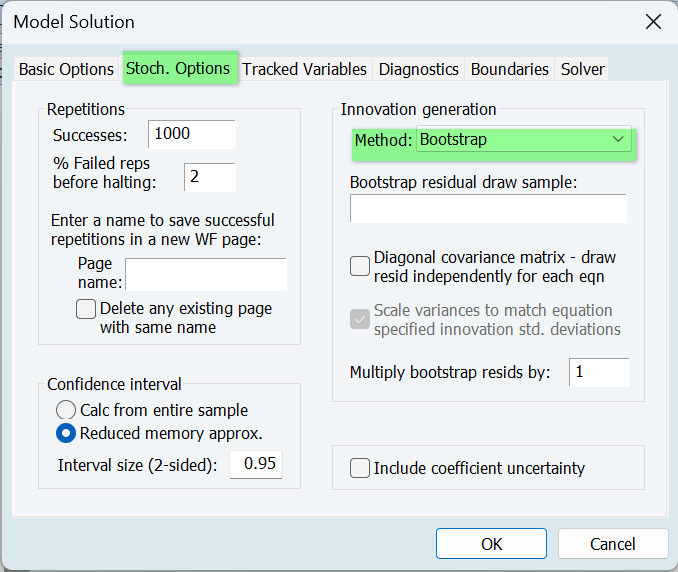
Task: Edit the Multiply bootstrap resids by field
Action: (599, 372)
